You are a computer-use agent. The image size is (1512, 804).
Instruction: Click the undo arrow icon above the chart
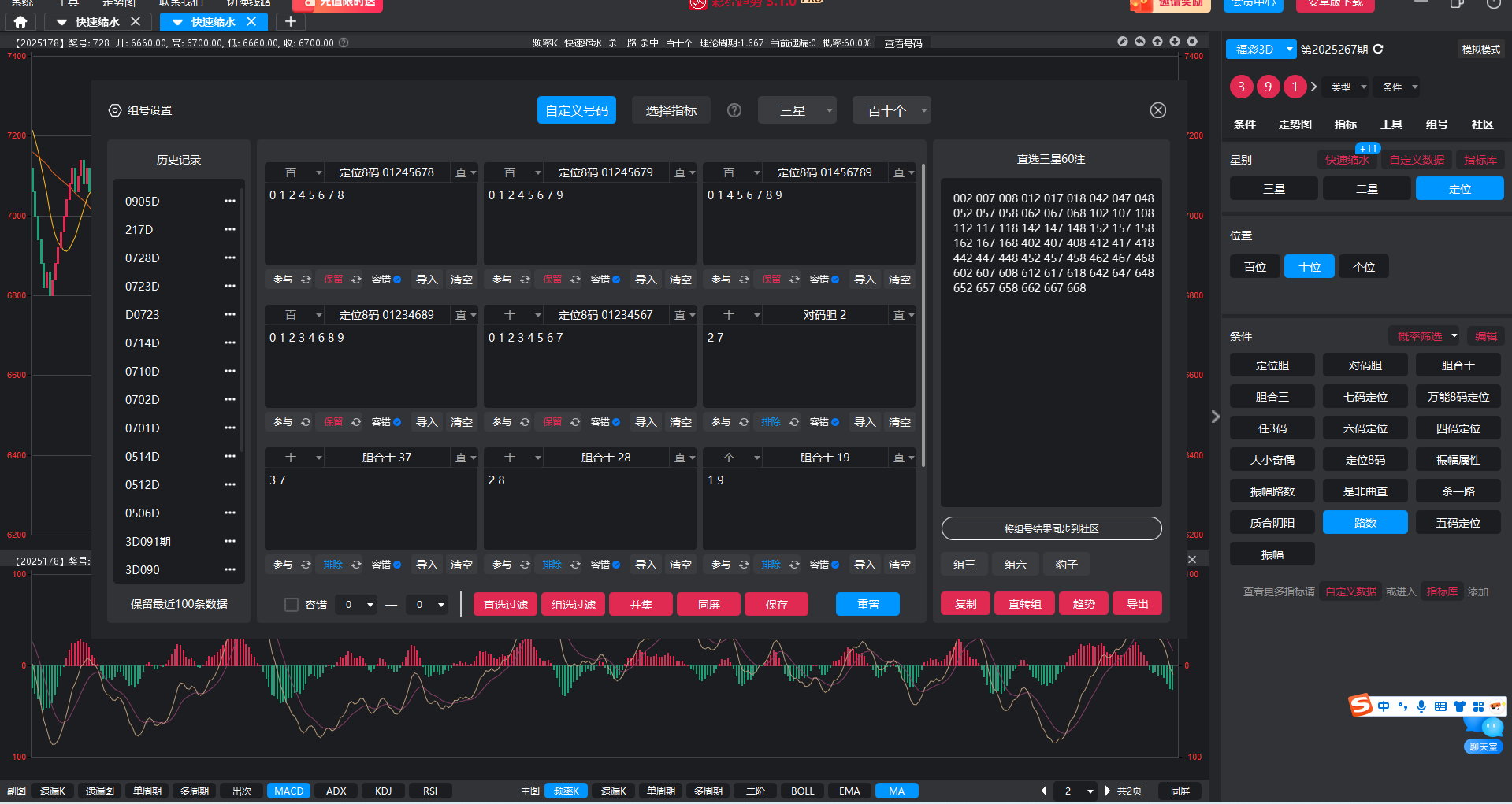tap(1140, 42)
